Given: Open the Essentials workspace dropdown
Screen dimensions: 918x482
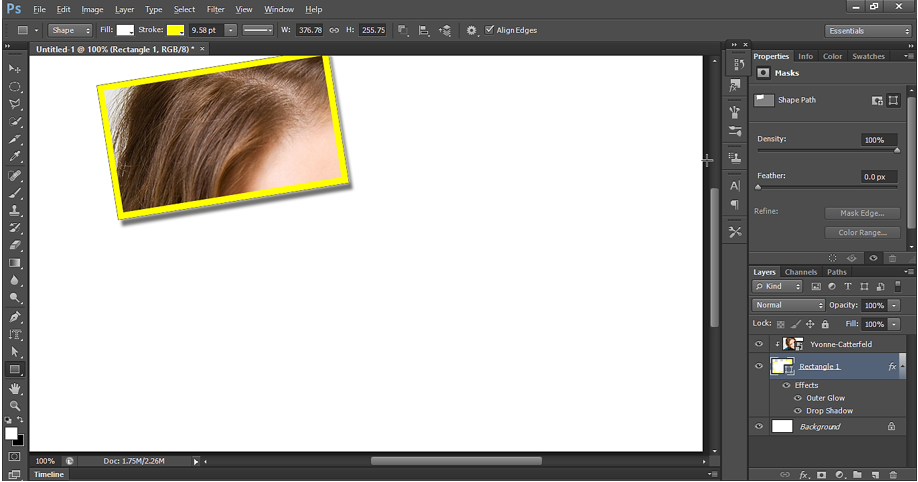Looking at the screenshot, I should pos(868,31).
